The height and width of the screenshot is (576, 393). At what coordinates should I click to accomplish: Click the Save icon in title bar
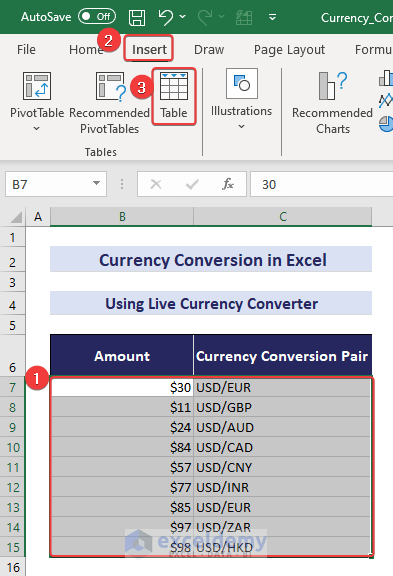[x=137, y=17]
